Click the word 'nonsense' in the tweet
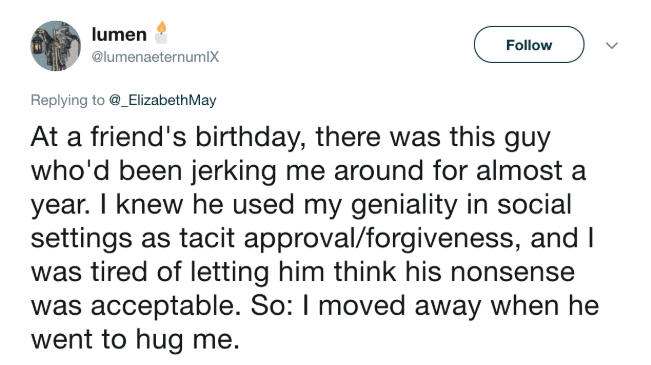Viewport: 651px width, 365px height. pyautogui.click(x=512, y=273)
